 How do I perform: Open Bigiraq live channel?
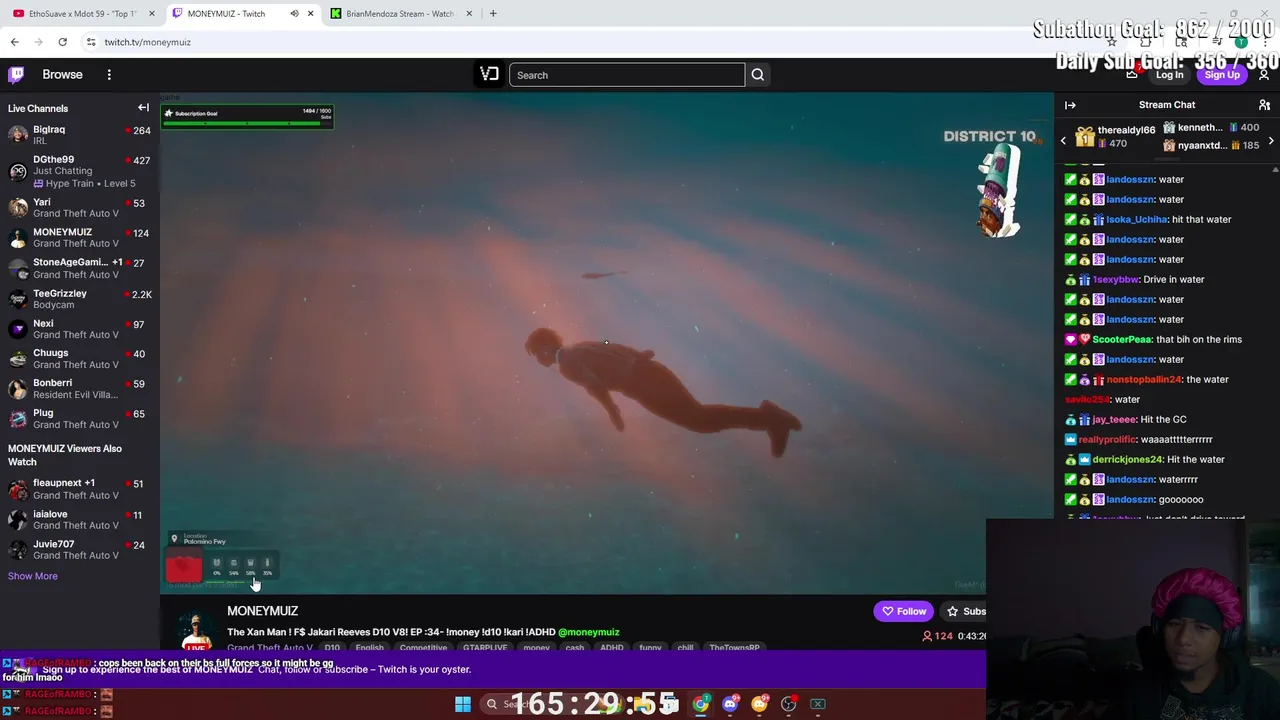pos(80,135)
